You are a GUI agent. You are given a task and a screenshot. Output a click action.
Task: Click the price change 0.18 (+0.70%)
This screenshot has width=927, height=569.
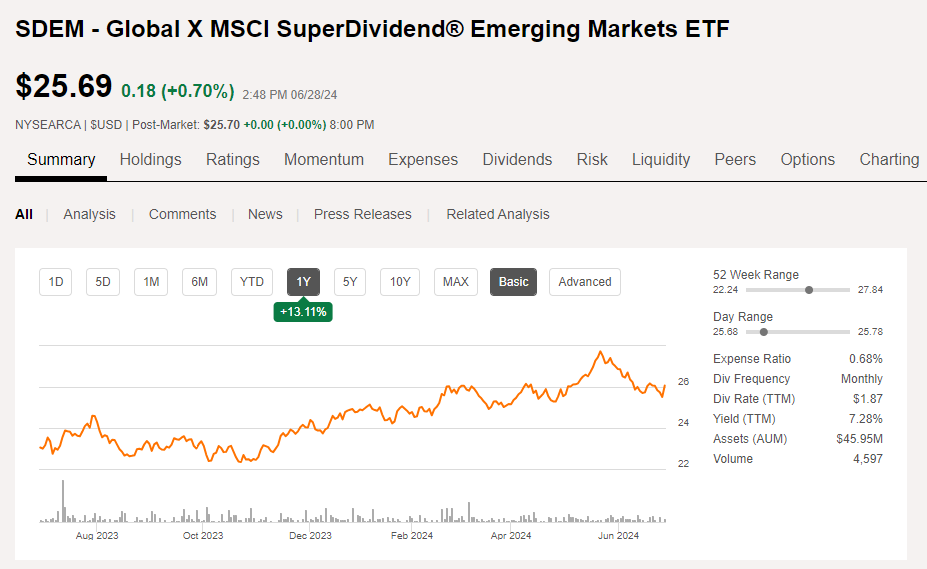(177, 91)
